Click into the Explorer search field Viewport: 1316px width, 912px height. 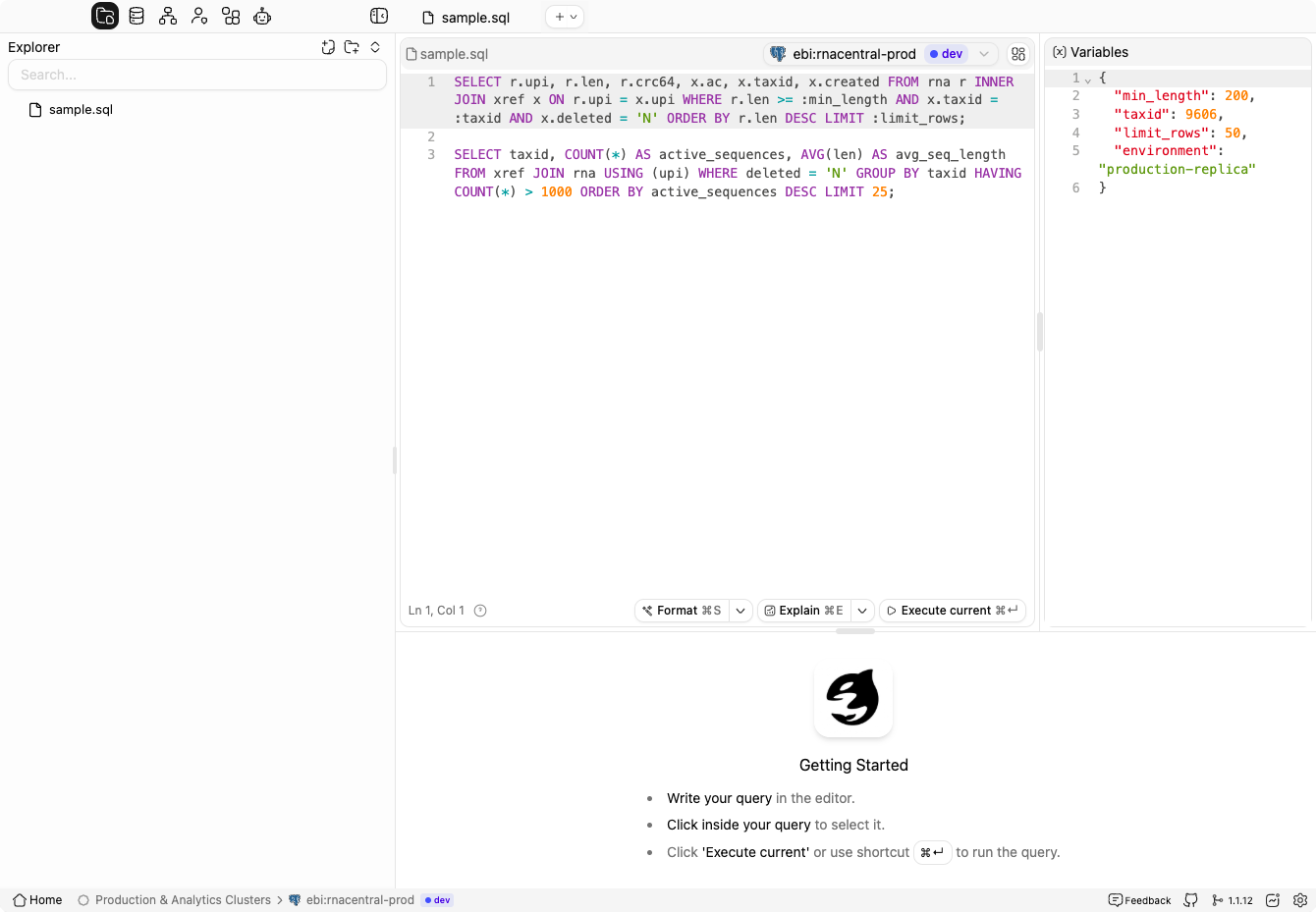tap(196, 75)
